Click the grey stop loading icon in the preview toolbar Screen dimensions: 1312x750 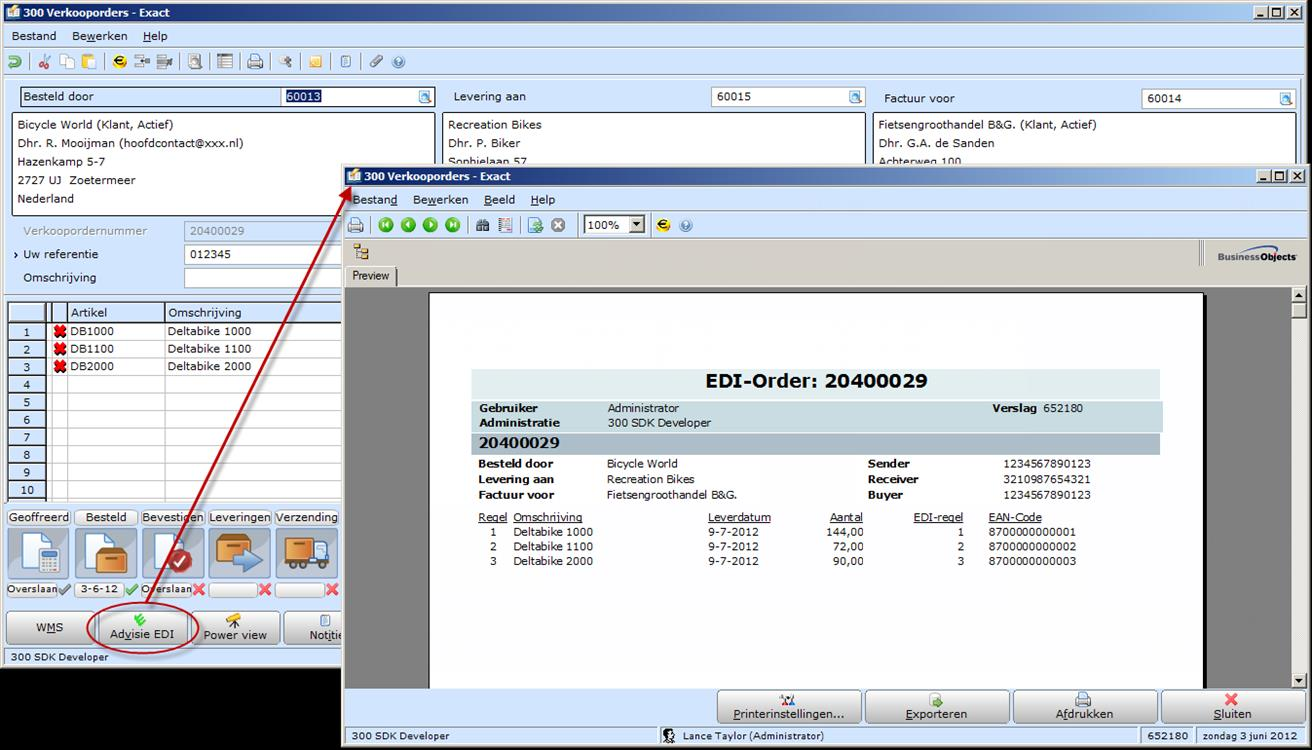[x=558, y=225]
